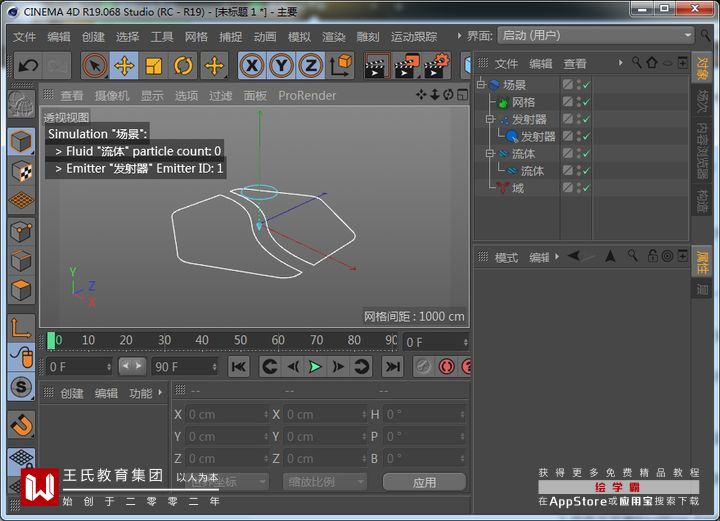
Task: Activate the Move tool
Action: (124, 66)
